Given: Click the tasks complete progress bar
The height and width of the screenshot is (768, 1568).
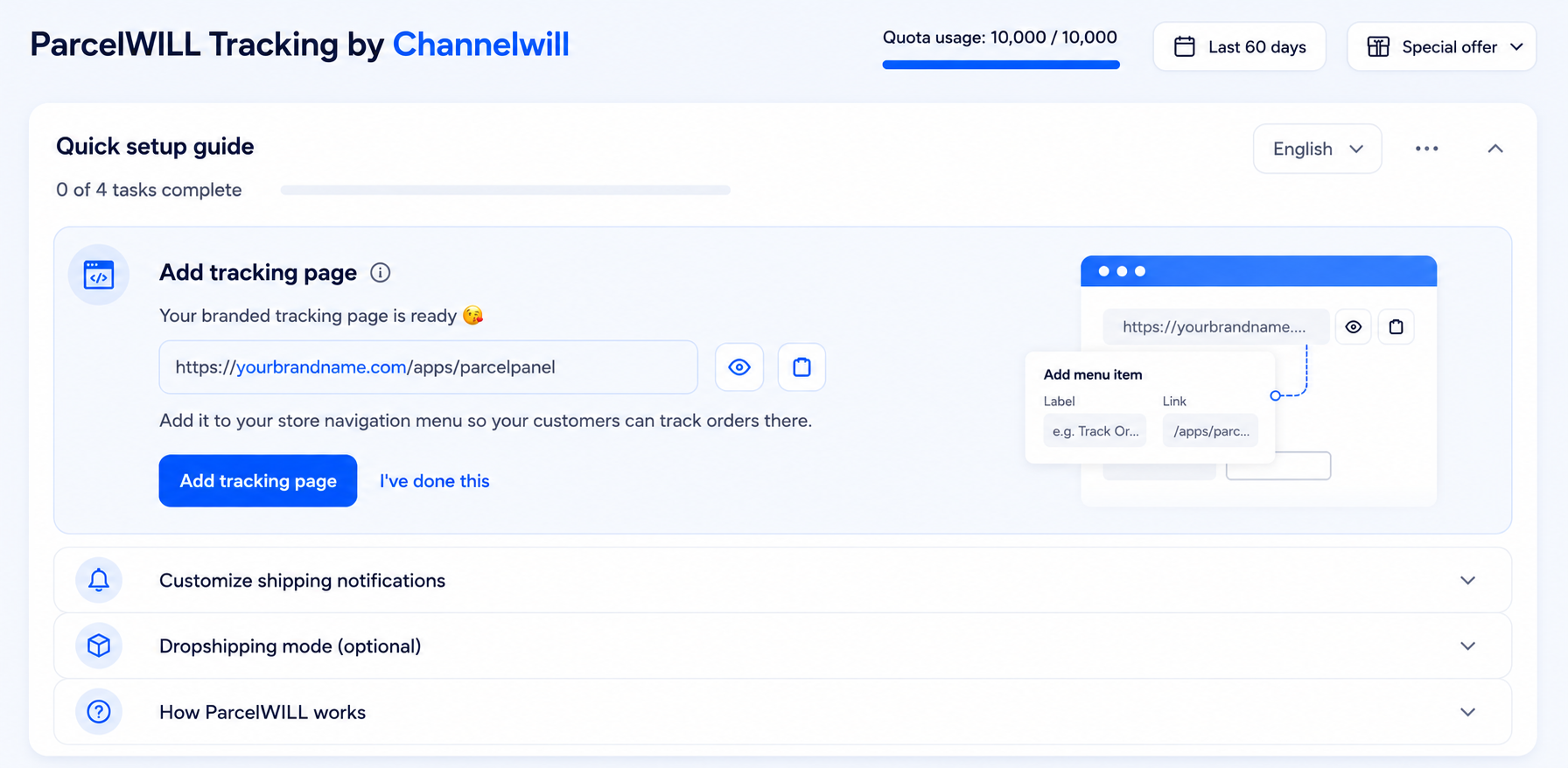Looking at the screenshot, I should [x=506, y=190].
